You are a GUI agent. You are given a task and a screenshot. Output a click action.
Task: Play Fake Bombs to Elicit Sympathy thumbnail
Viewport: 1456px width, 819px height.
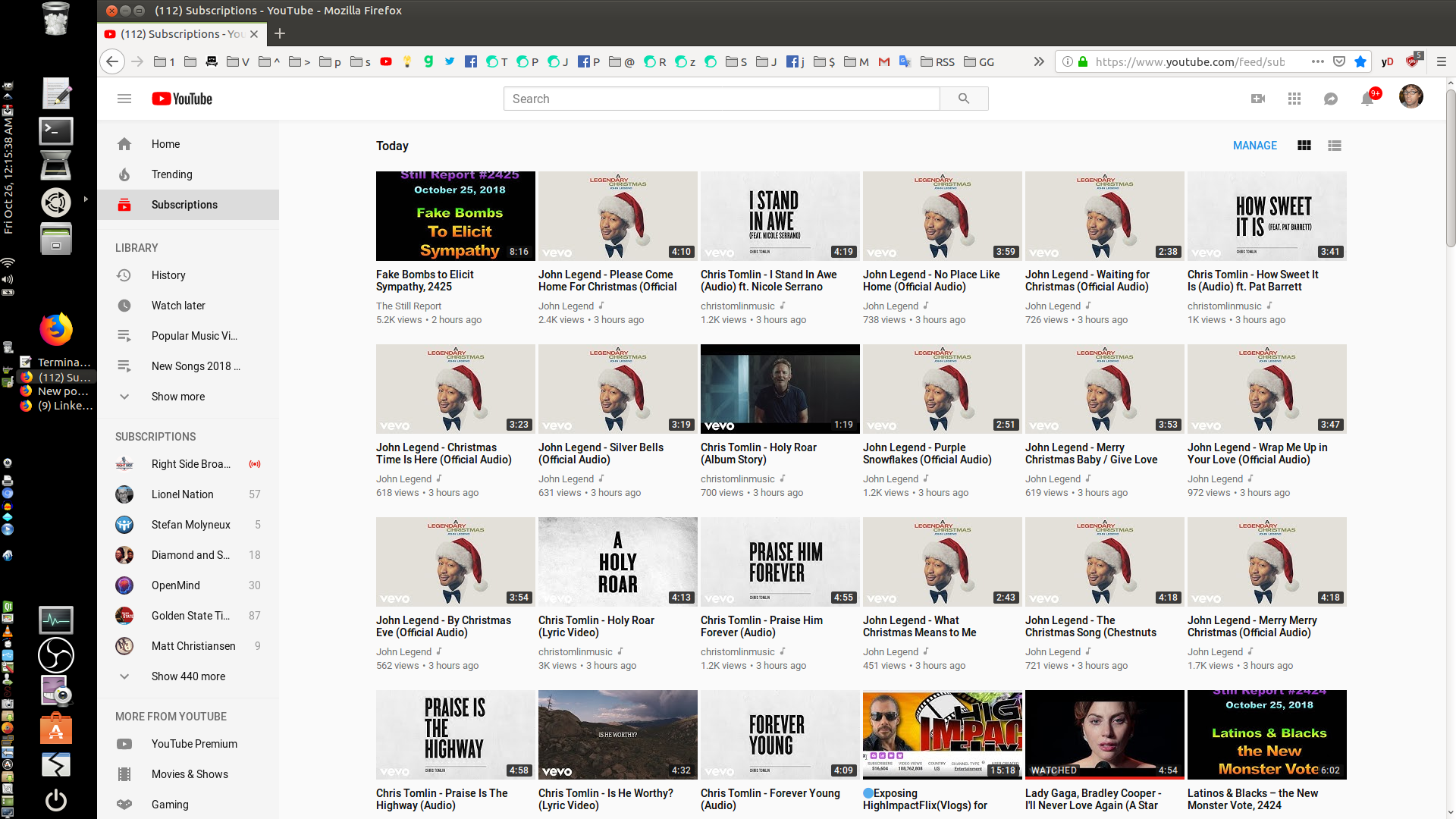[456, 216]
